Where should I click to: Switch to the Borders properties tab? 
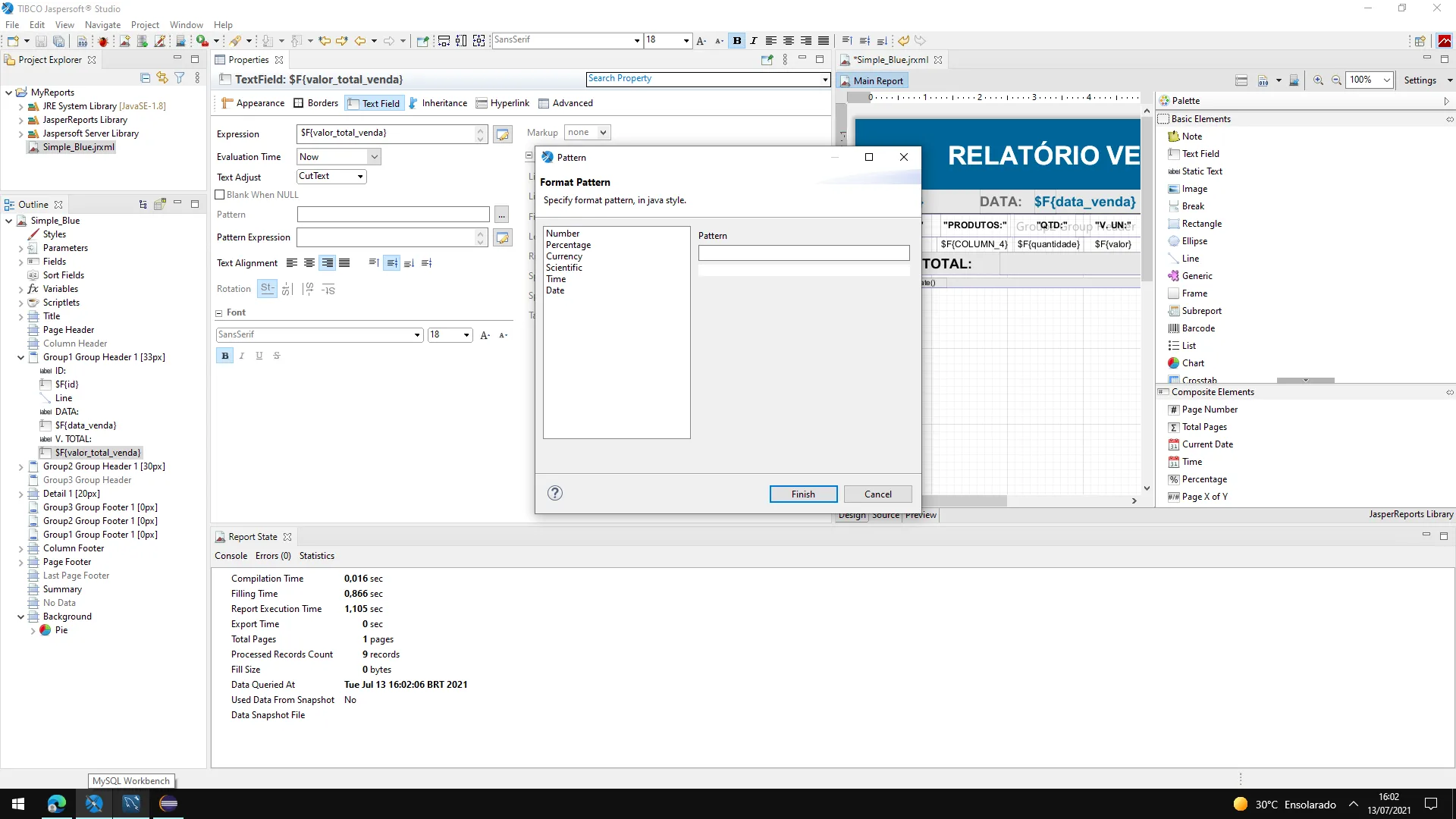click(315, 103)
